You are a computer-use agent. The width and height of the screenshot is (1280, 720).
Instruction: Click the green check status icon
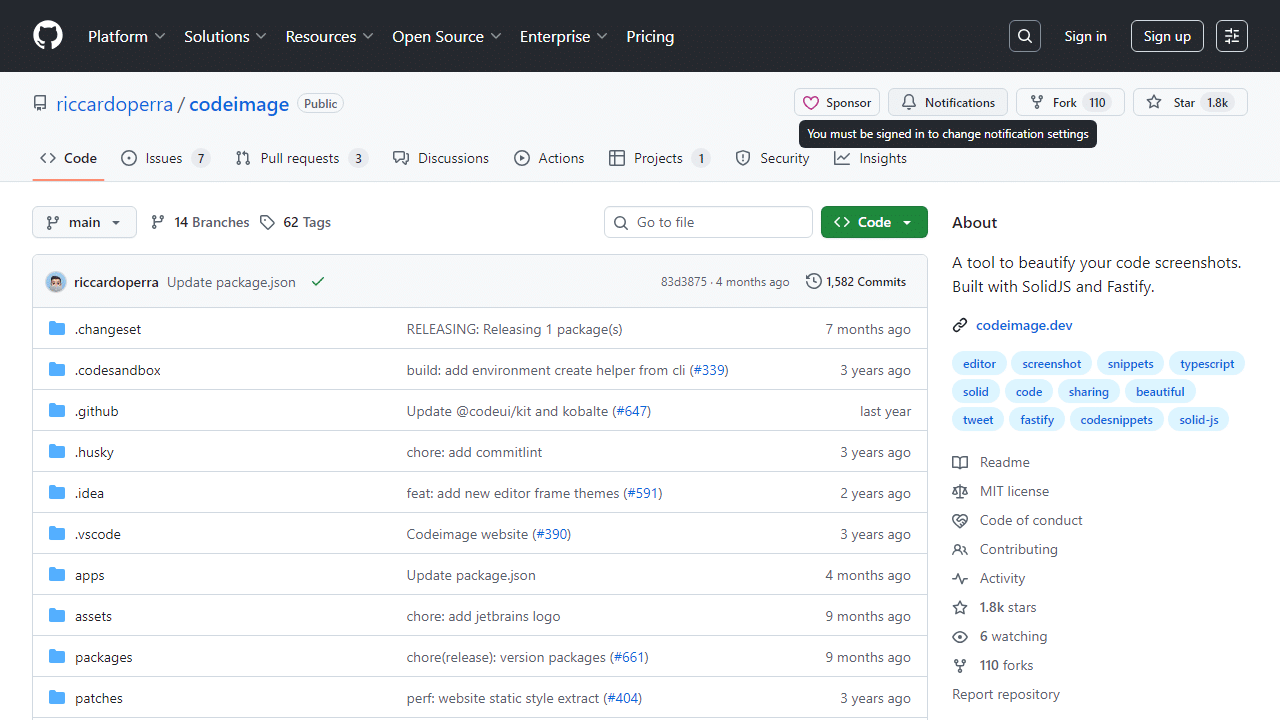tap(318, 282)
